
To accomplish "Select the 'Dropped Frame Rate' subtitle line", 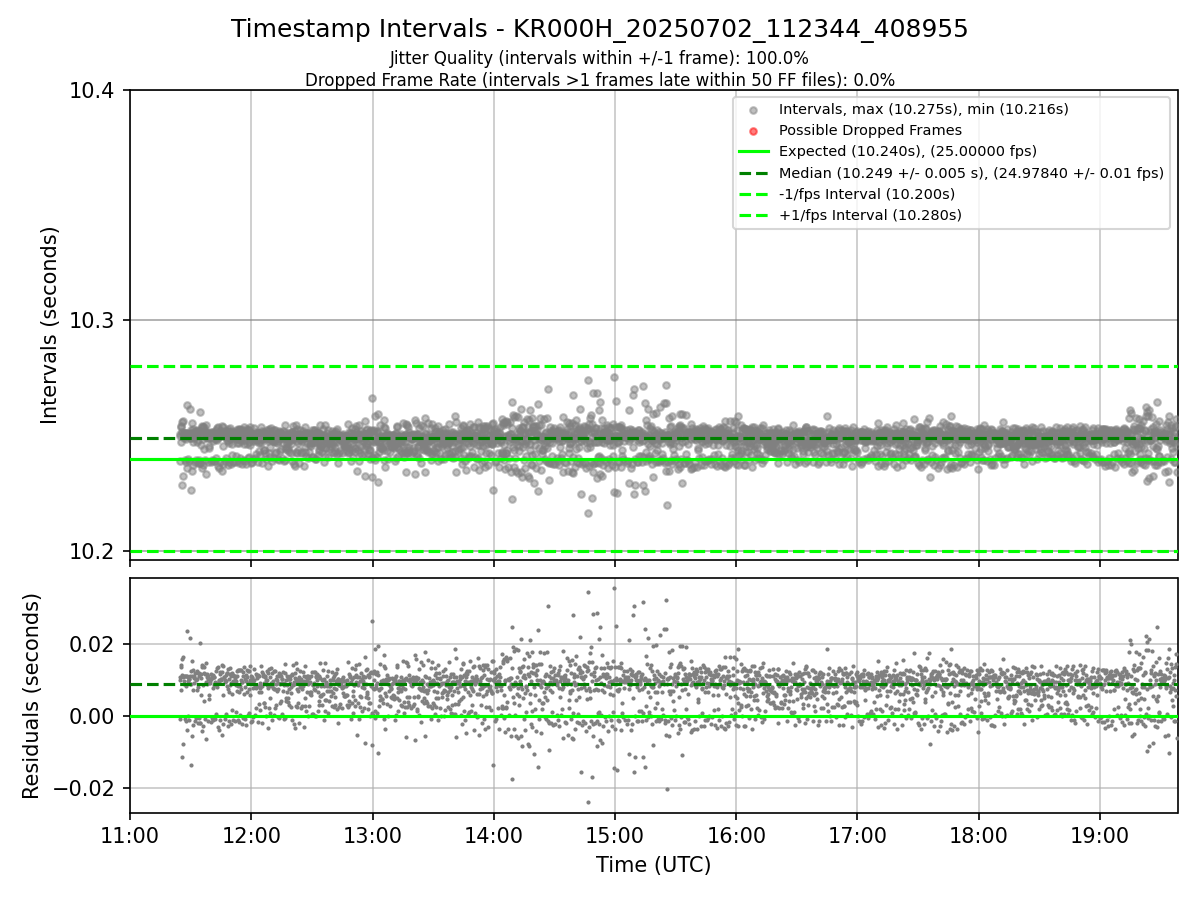I will (600, 80).
